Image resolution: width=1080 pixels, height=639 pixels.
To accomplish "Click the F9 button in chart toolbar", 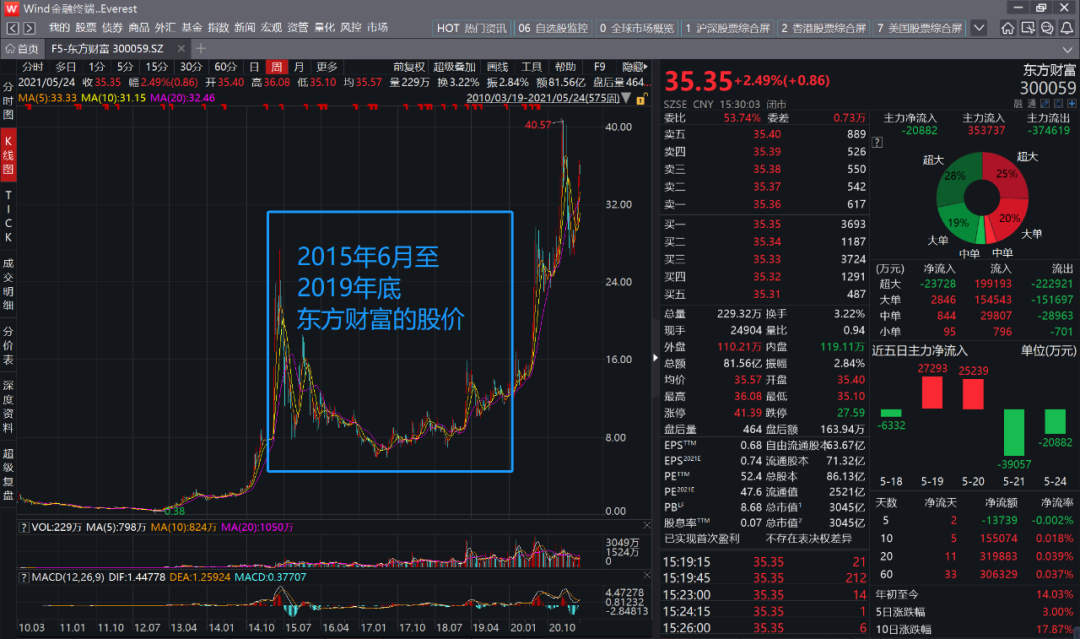I will click(599, 67).
